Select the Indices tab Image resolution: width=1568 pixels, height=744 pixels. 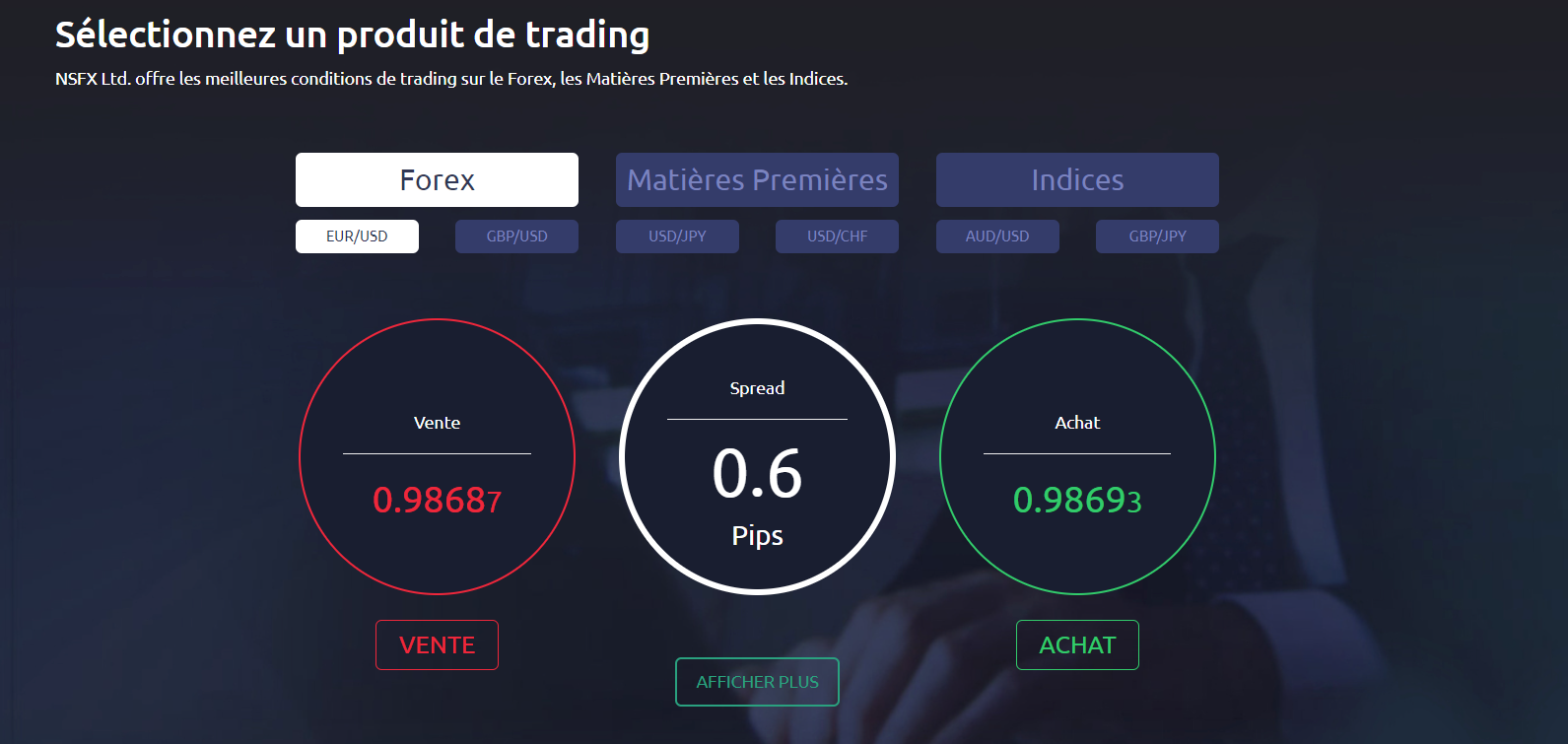click(1077, 179)
